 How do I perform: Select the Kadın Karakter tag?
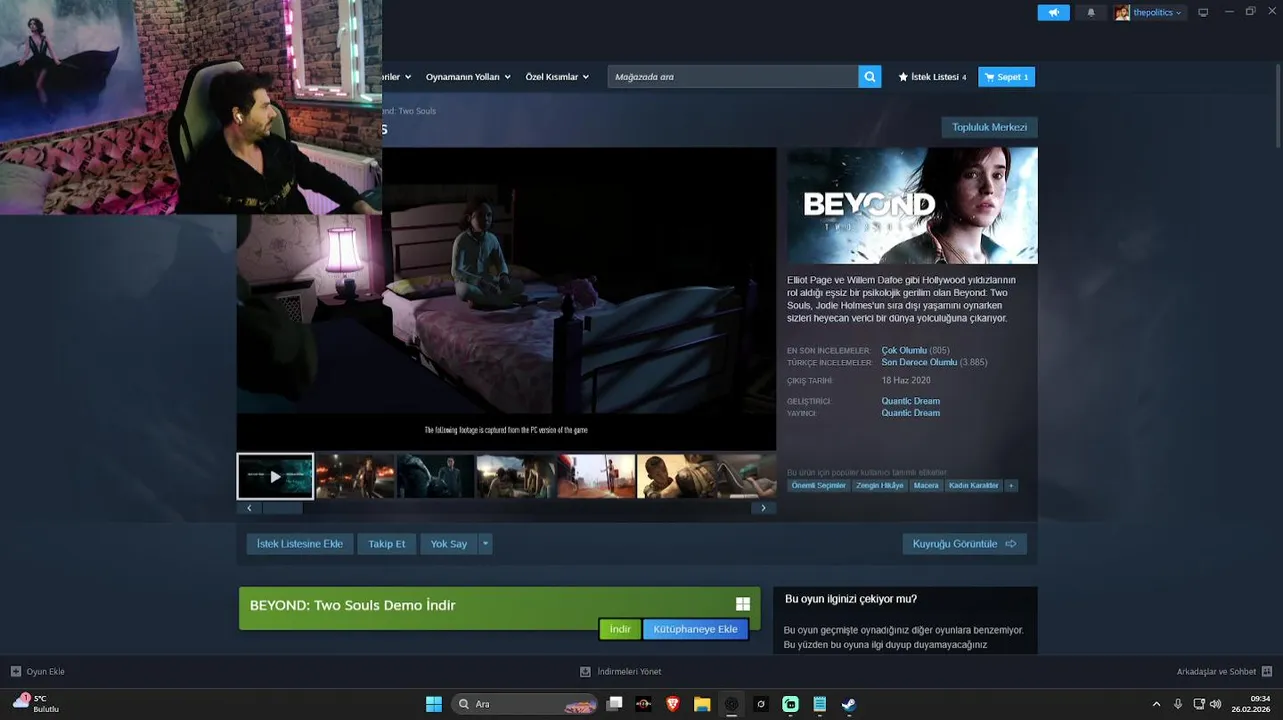(974, 486)
